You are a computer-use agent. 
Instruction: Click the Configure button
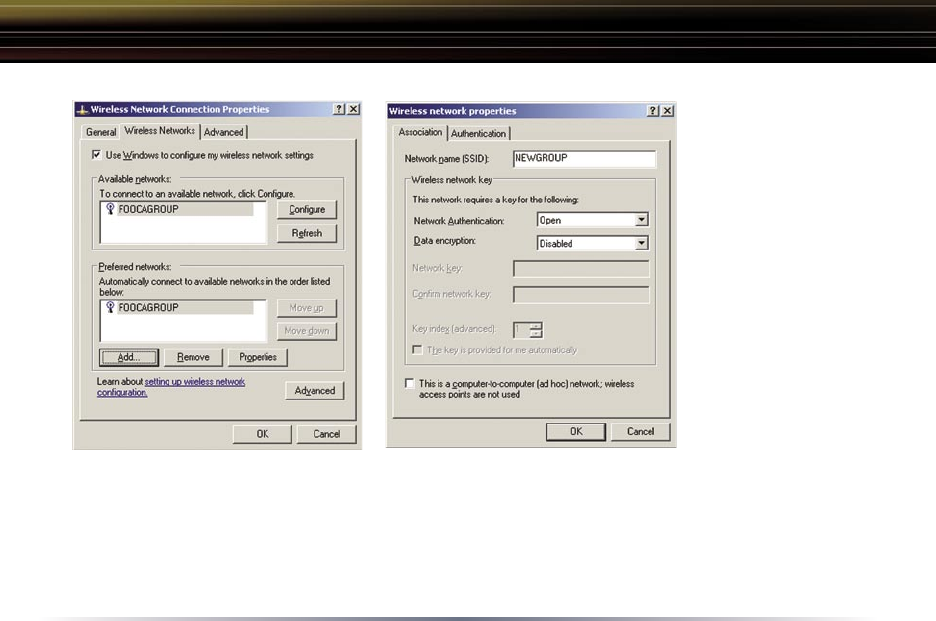307,210
